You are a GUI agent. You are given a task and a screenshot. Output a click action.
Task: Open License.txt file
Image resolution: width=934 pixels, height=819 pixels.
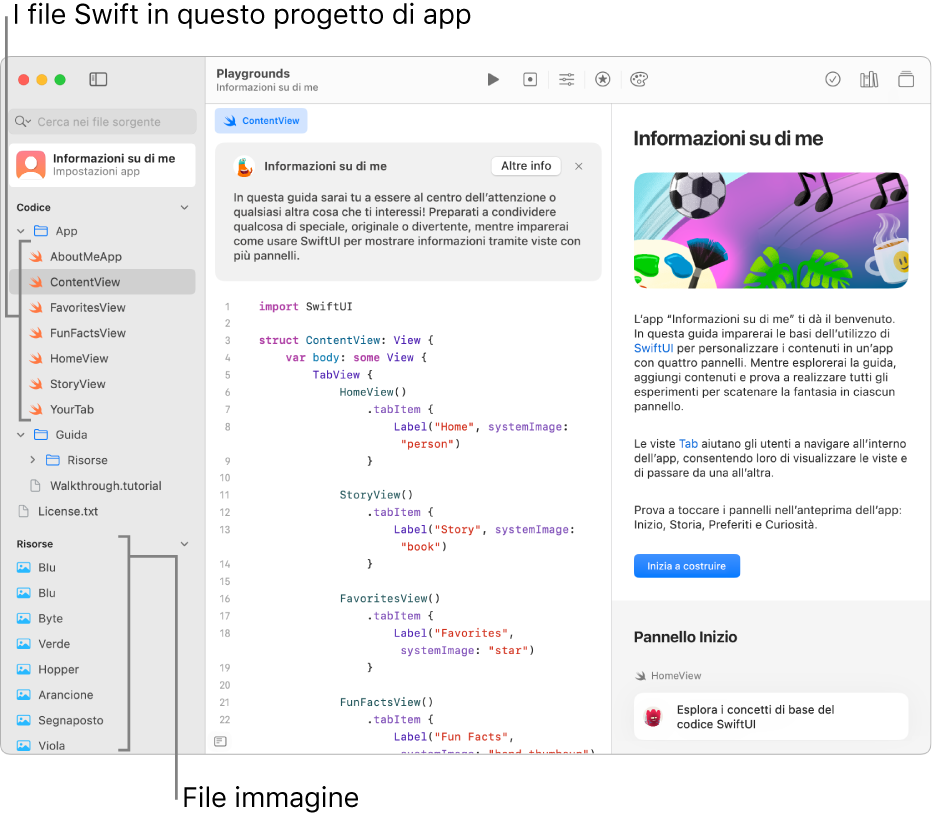[x=102, y=511]
